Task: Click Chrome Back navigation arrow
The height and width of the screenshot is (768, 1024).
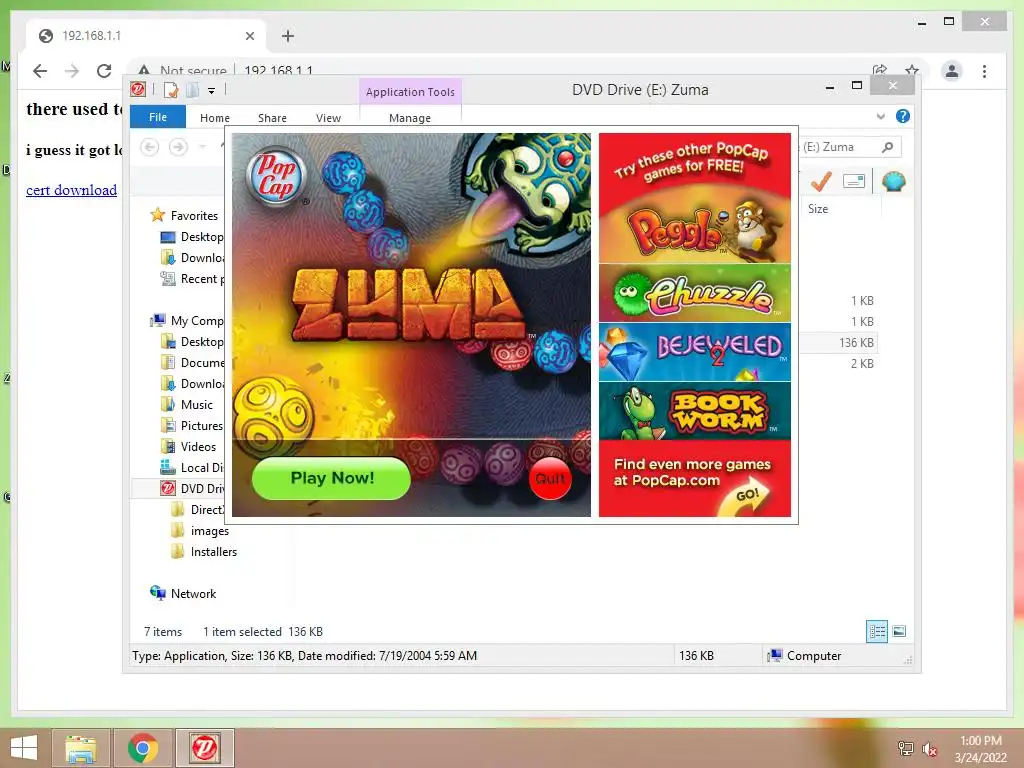Action: coord(40,71)
